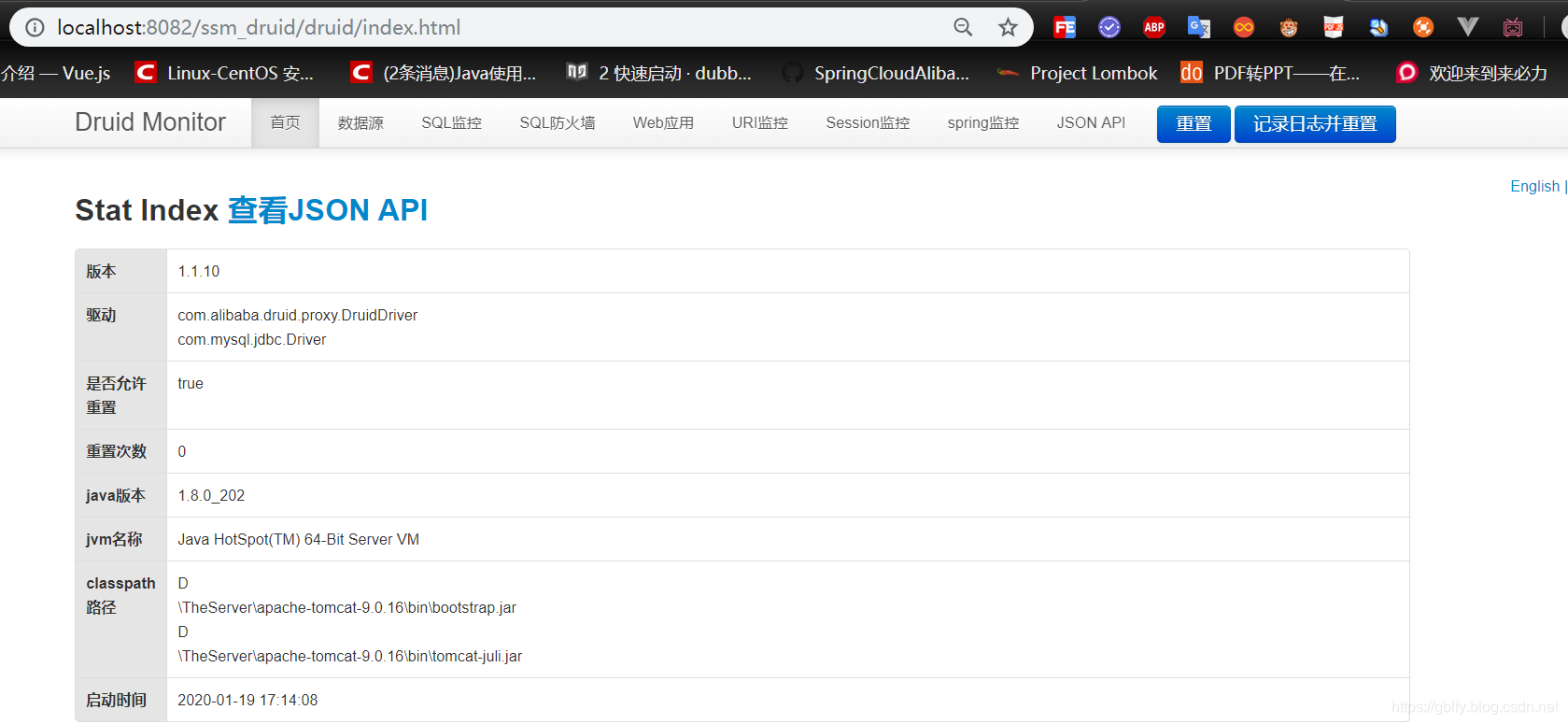Switch to the SQL防火墙 tab

(x=558, y=122)
